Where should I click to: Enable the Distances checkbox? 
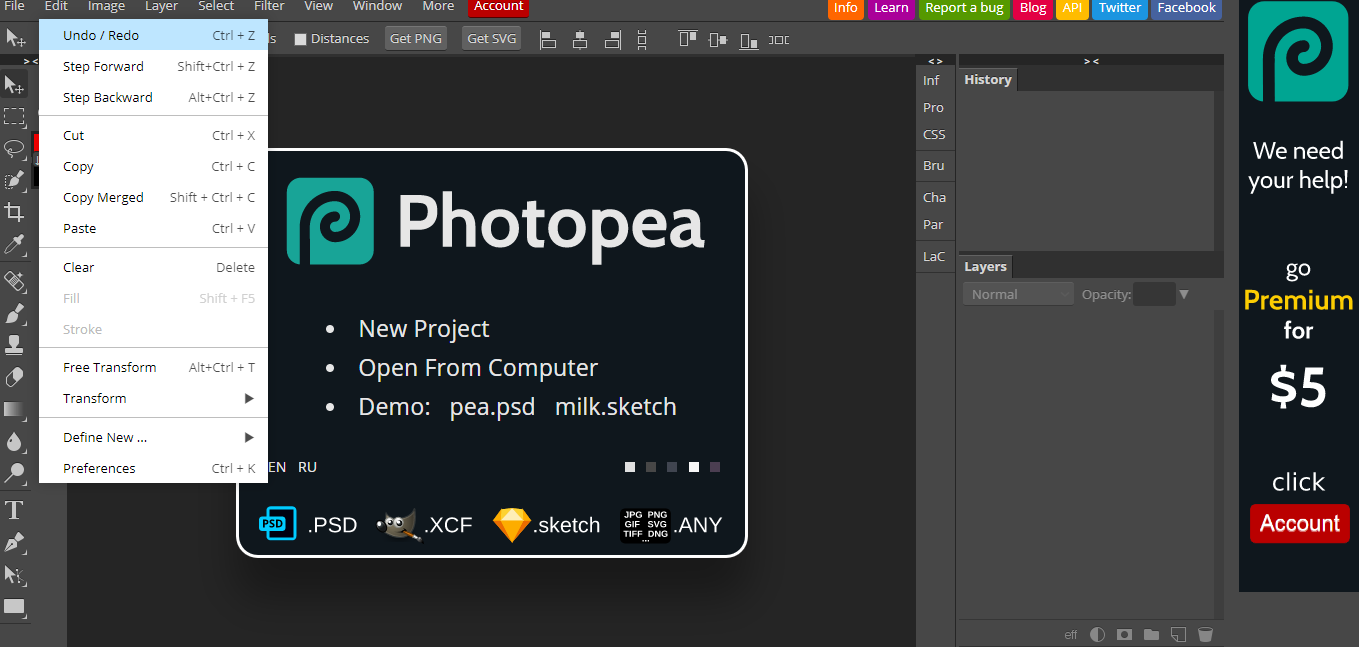coord(300,39)
